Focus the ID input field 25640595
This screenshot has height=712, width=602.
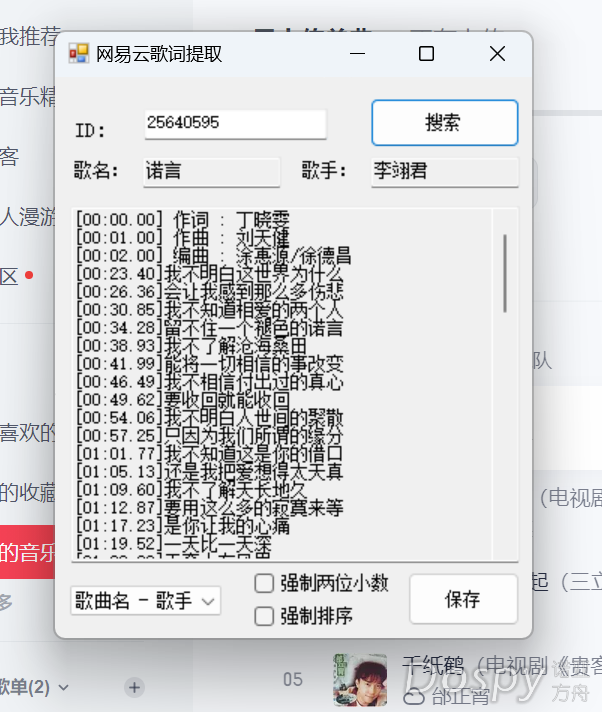click(235, 124)
